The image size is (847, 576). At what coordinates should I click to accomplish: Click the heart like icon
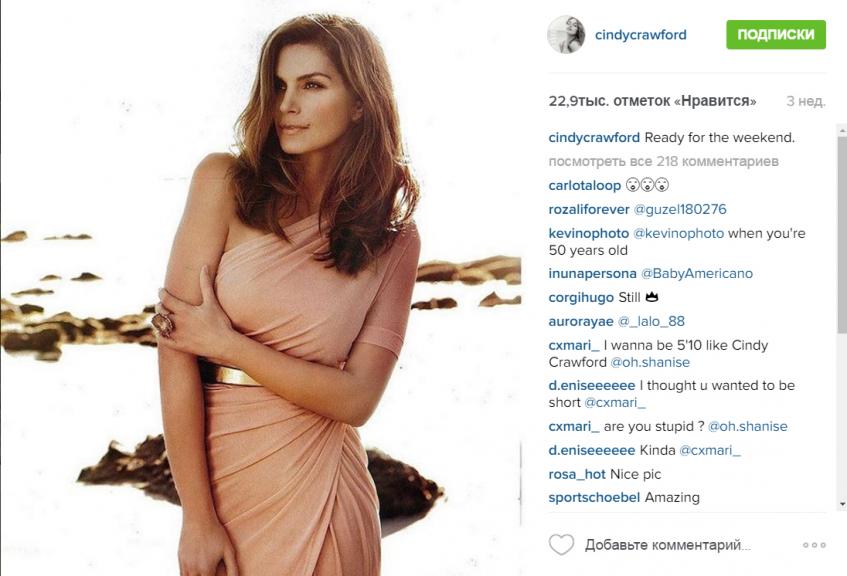click(x=561, y=544)
